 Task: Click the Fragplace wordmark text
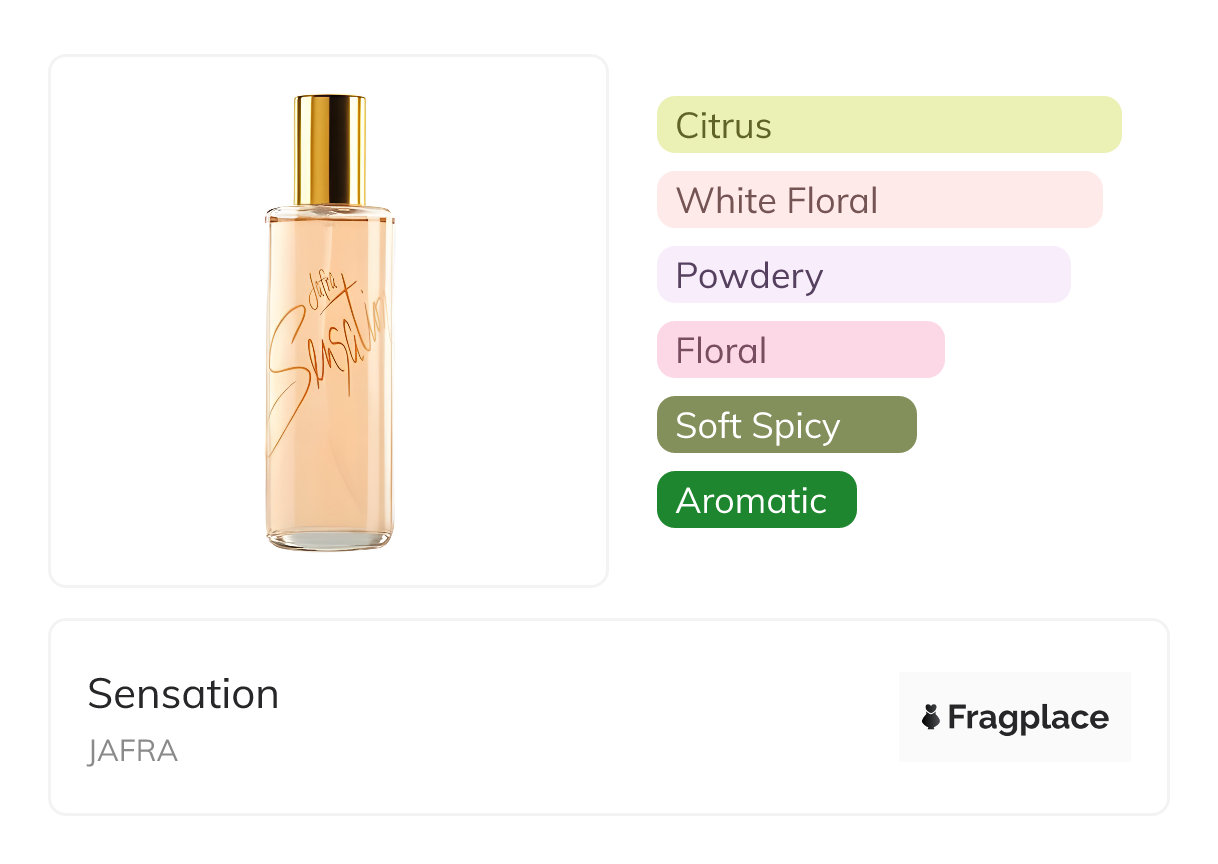1027,717
